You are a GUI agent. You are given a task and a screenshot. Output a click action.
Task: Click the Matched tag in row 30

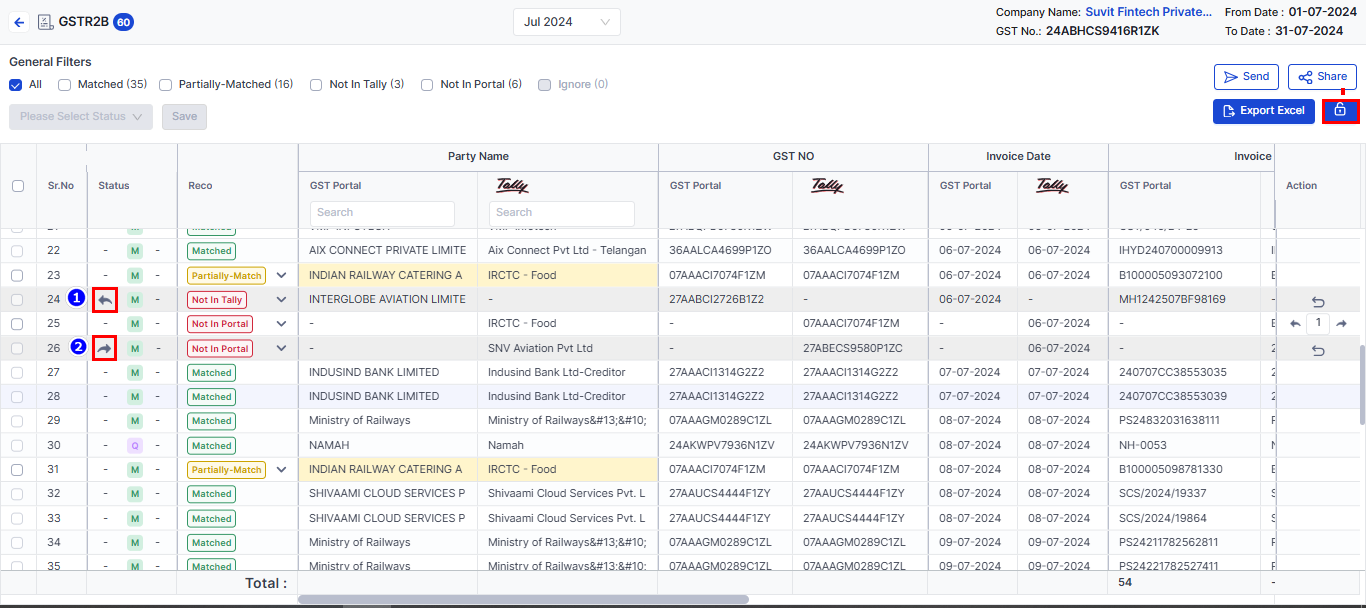click(212, 445)
